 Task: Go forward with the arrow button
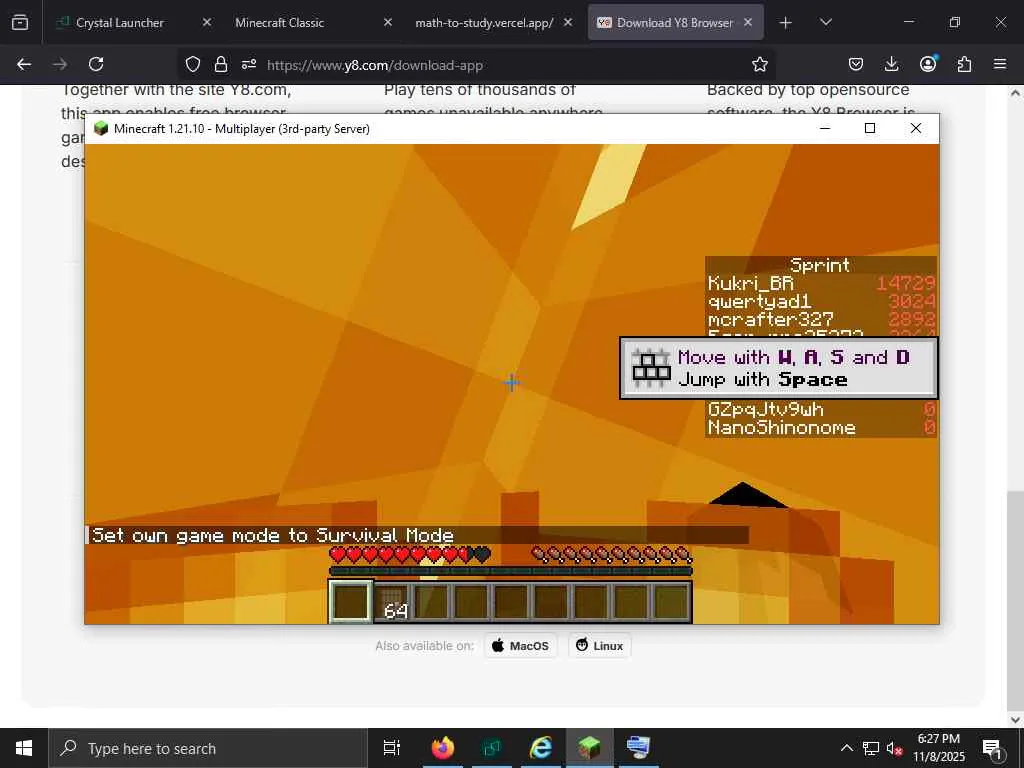click(60, 64)
